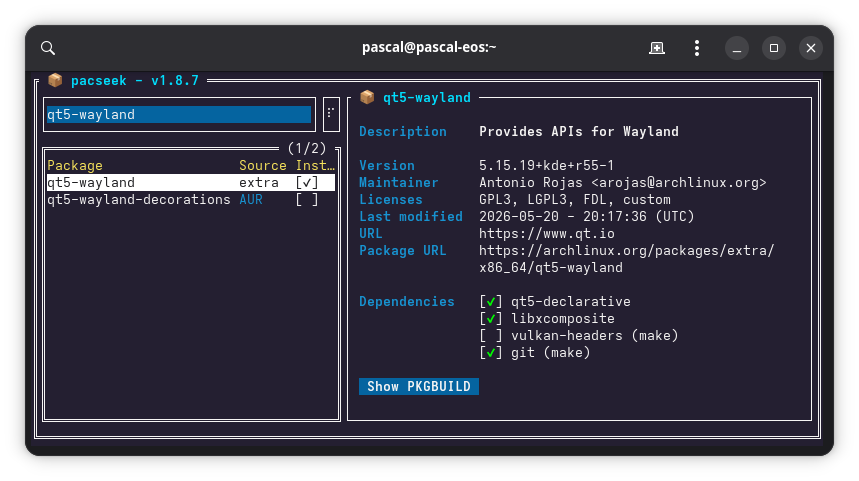Click the libxcomposite dependency name
This screenshot has height=481, width=859.
[x=563, y=318]
